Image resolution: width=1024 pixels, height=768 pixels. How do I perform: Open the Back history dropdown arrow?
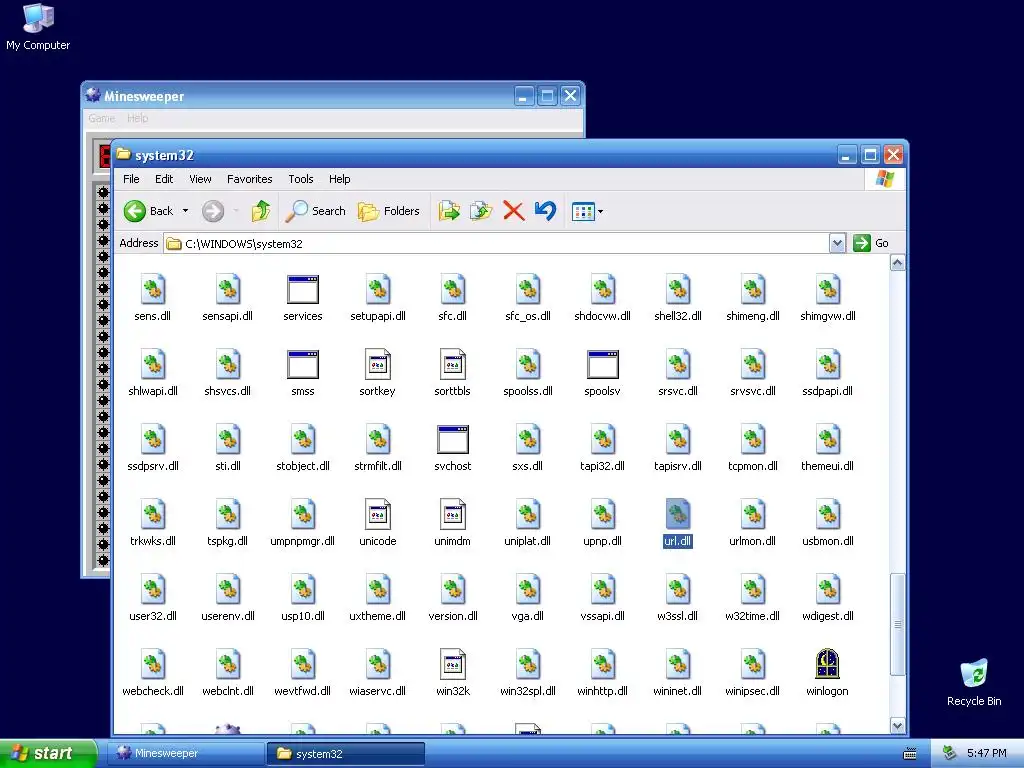coord(185,211)
